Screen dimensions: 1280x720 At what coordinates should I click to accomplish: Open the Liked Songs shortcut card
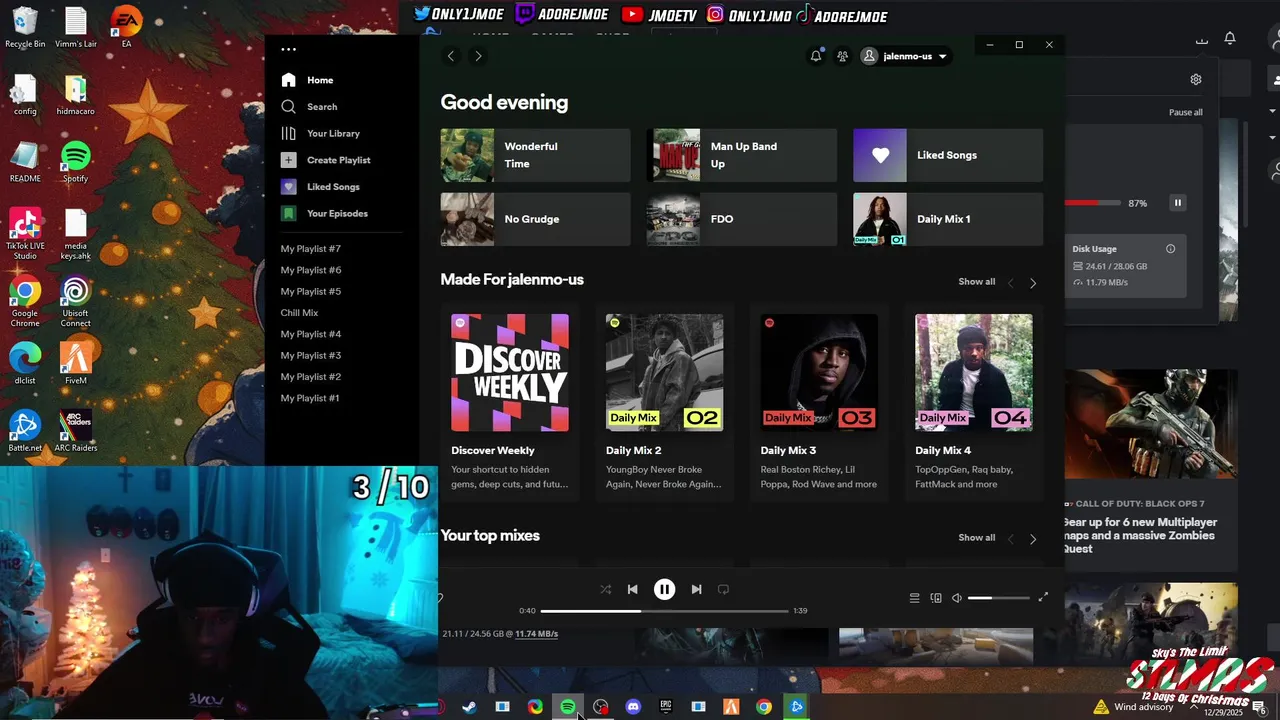[947, 155]
